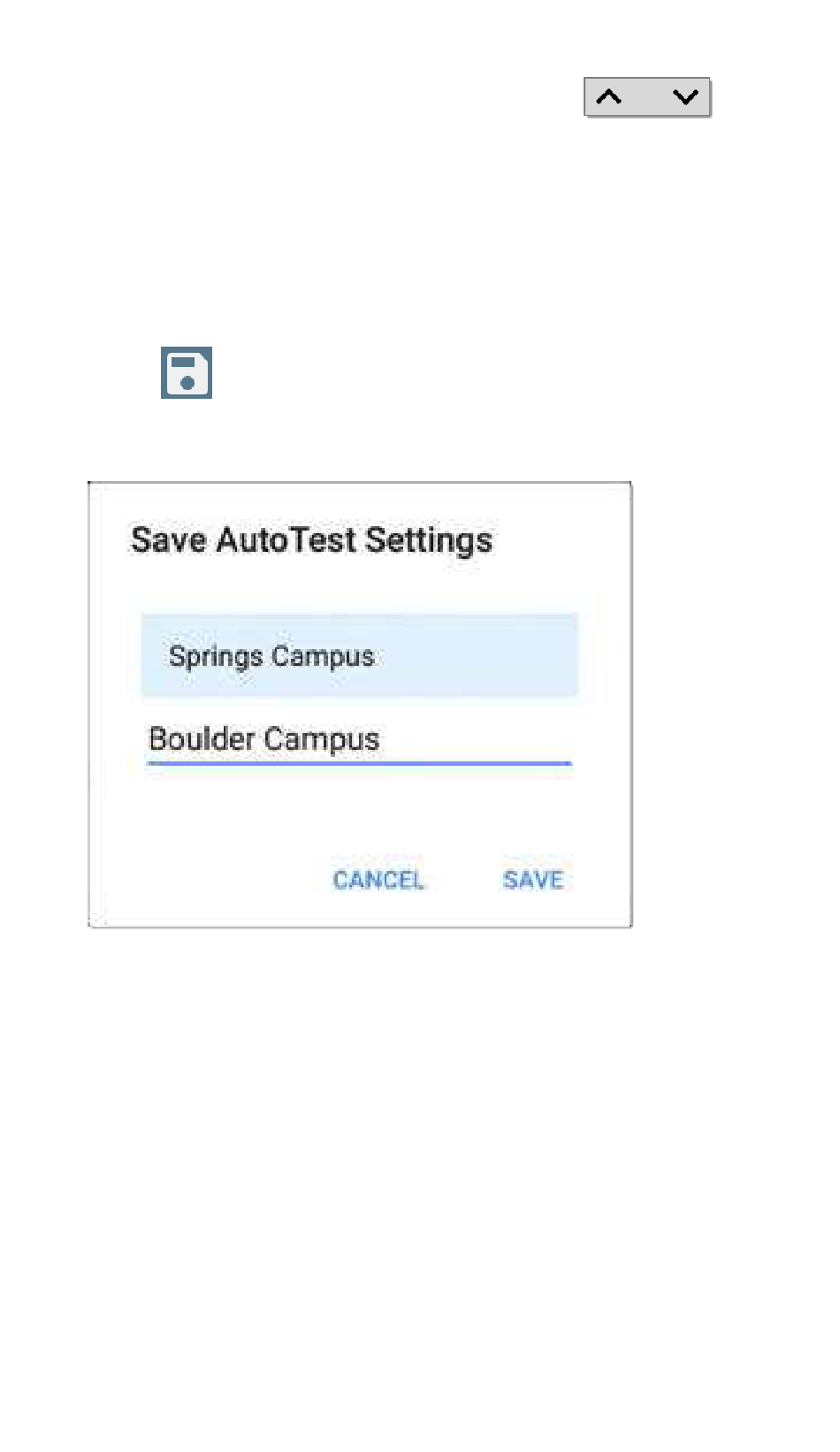The image size is (840, 1452).
Task: Click the down chevron arrow
Action: pyautogui.click(x=685, y=97)
